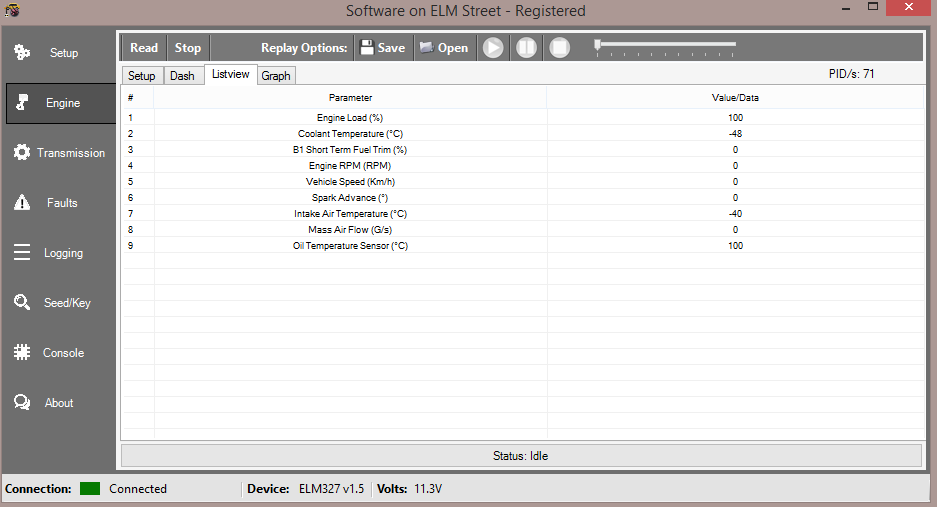Select the B1 Short Term Fuel Trim row
The height and width of the screenshot is (507, 937).
tap(523, 149)
